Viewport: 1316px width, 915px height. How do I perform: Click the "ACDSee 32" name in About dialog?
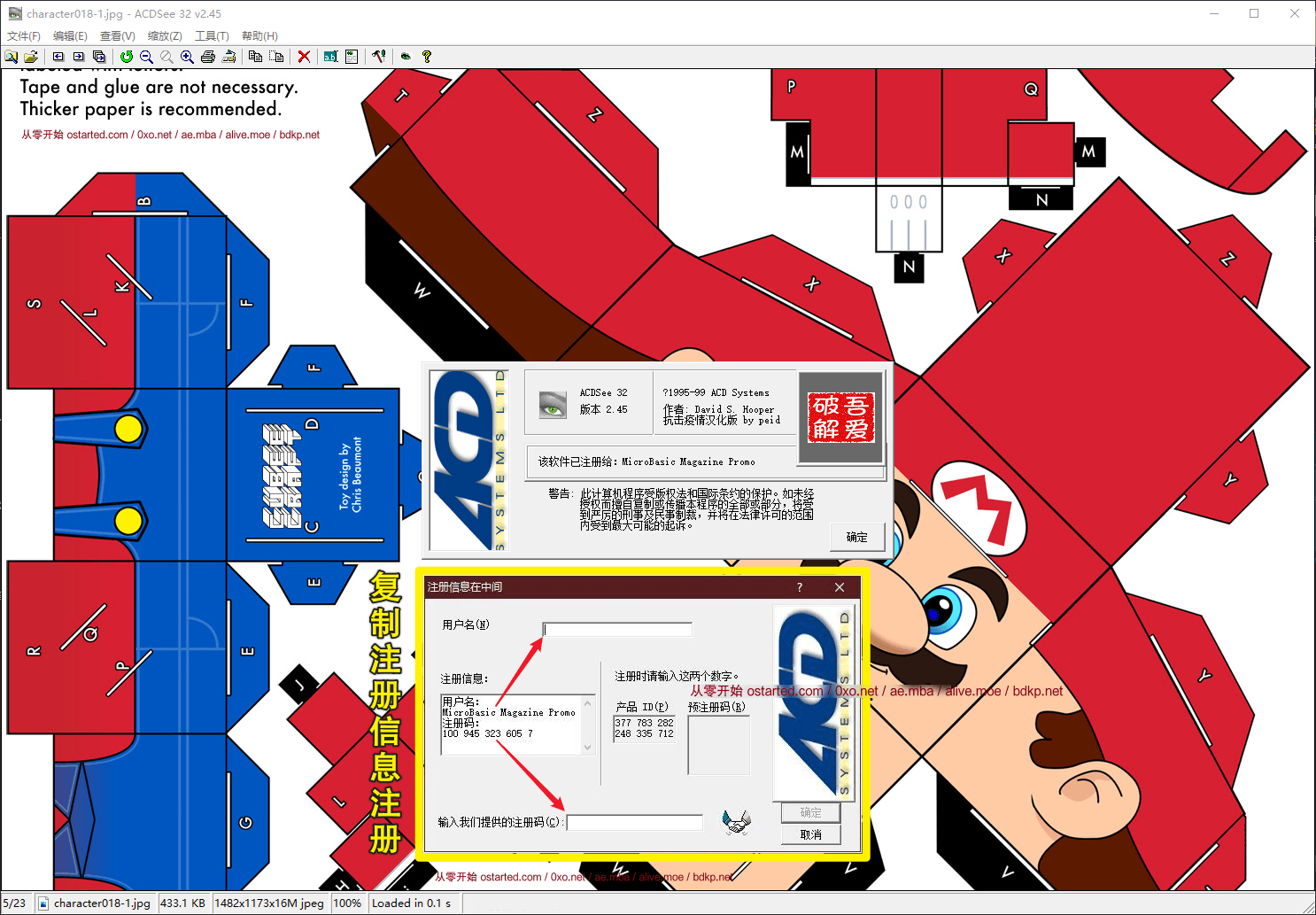coord(604,392)
